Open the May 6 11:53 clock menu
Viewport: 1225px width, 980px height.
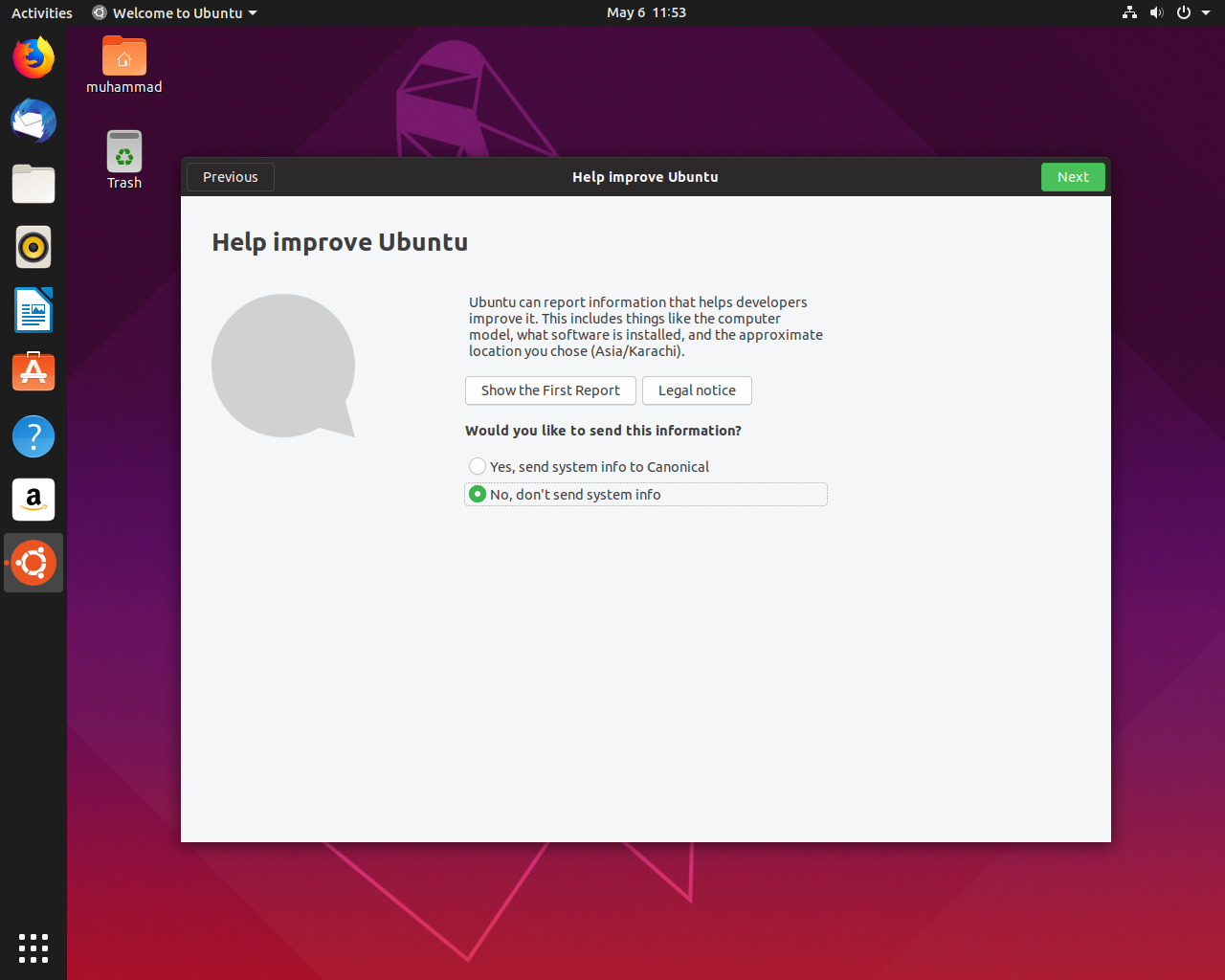tap(646, 12)
